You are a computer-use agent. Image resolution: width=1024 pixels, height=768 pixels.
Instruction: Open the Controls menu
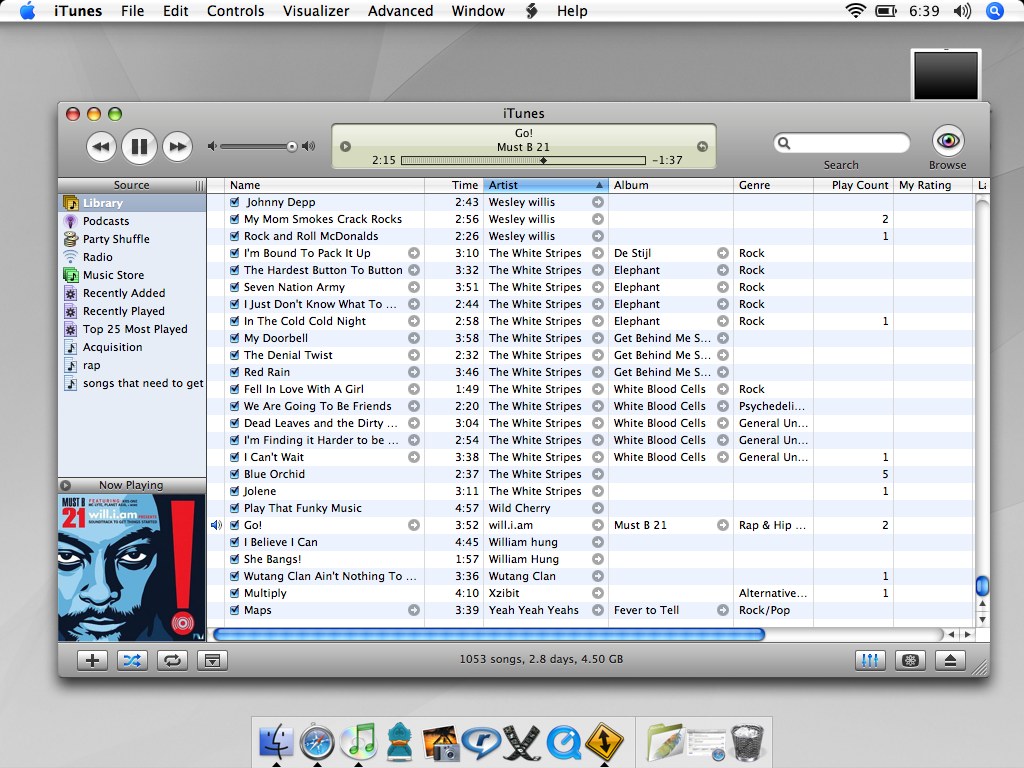point(235,11)
